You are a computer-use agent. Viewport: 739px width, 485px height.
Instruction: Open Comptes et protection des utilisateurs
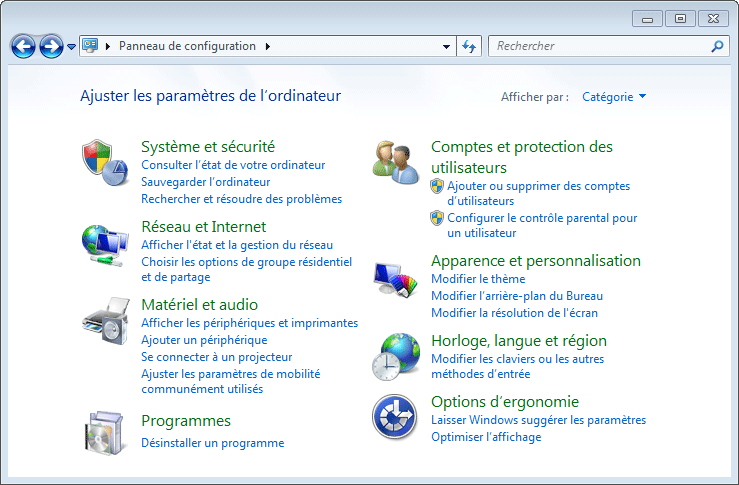pos(522,157)
